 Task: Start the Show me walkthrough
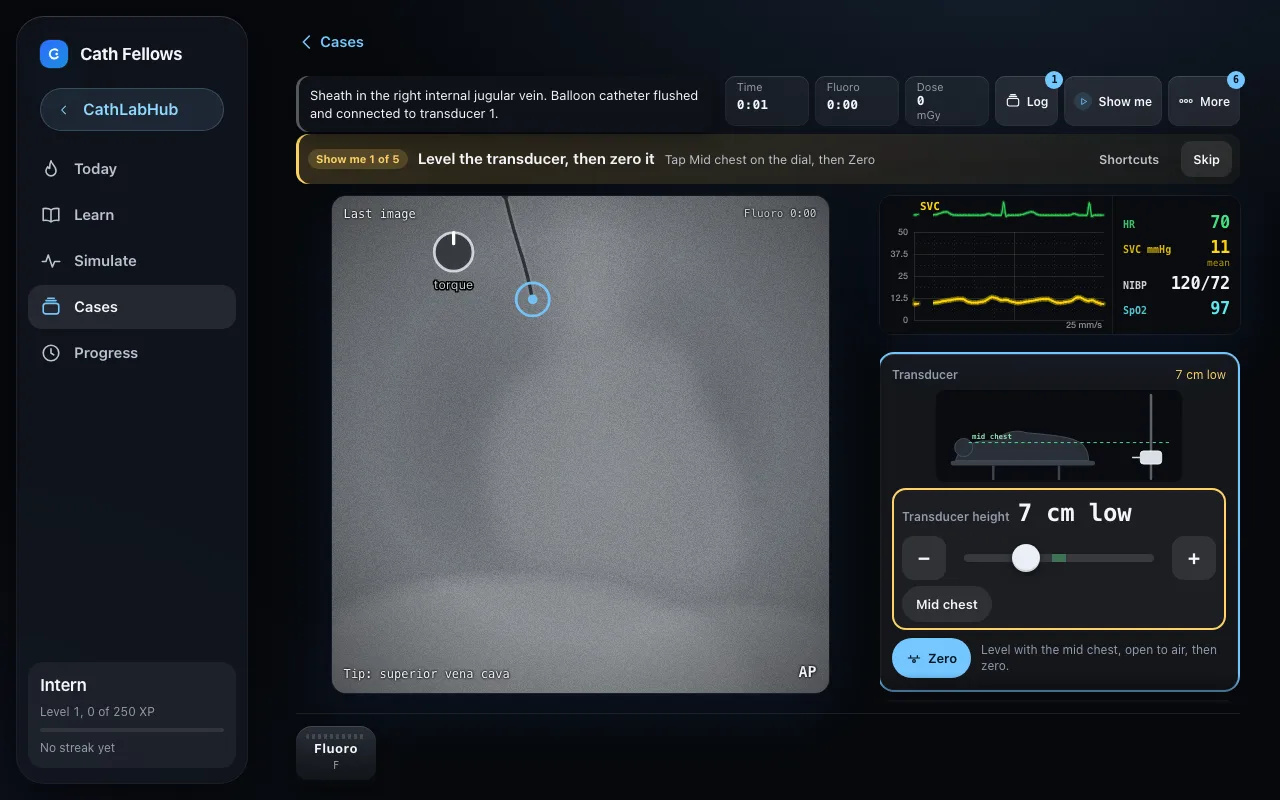(1113, 101)
